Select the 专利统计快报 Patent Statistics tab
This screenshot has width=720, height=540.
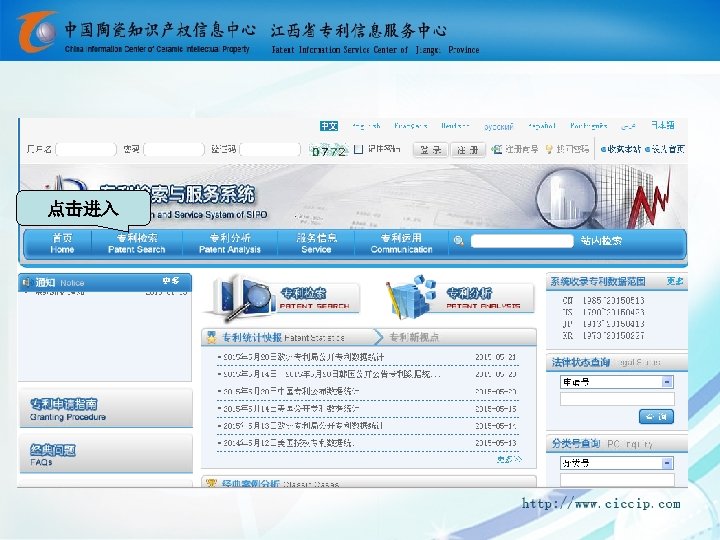pos(283,338)
